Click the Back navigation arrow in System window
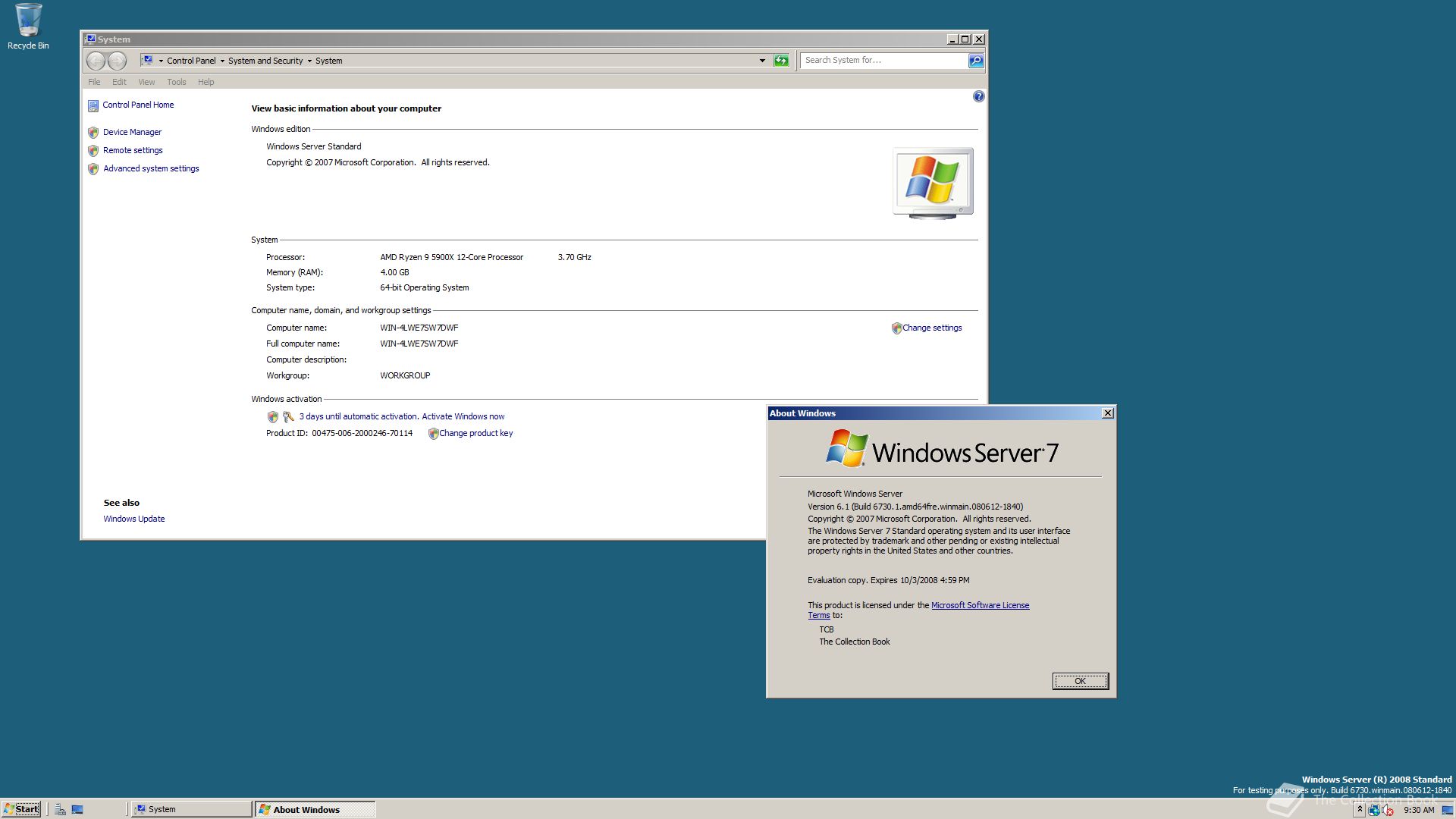The image size is (1456, 819). [96, 61]
